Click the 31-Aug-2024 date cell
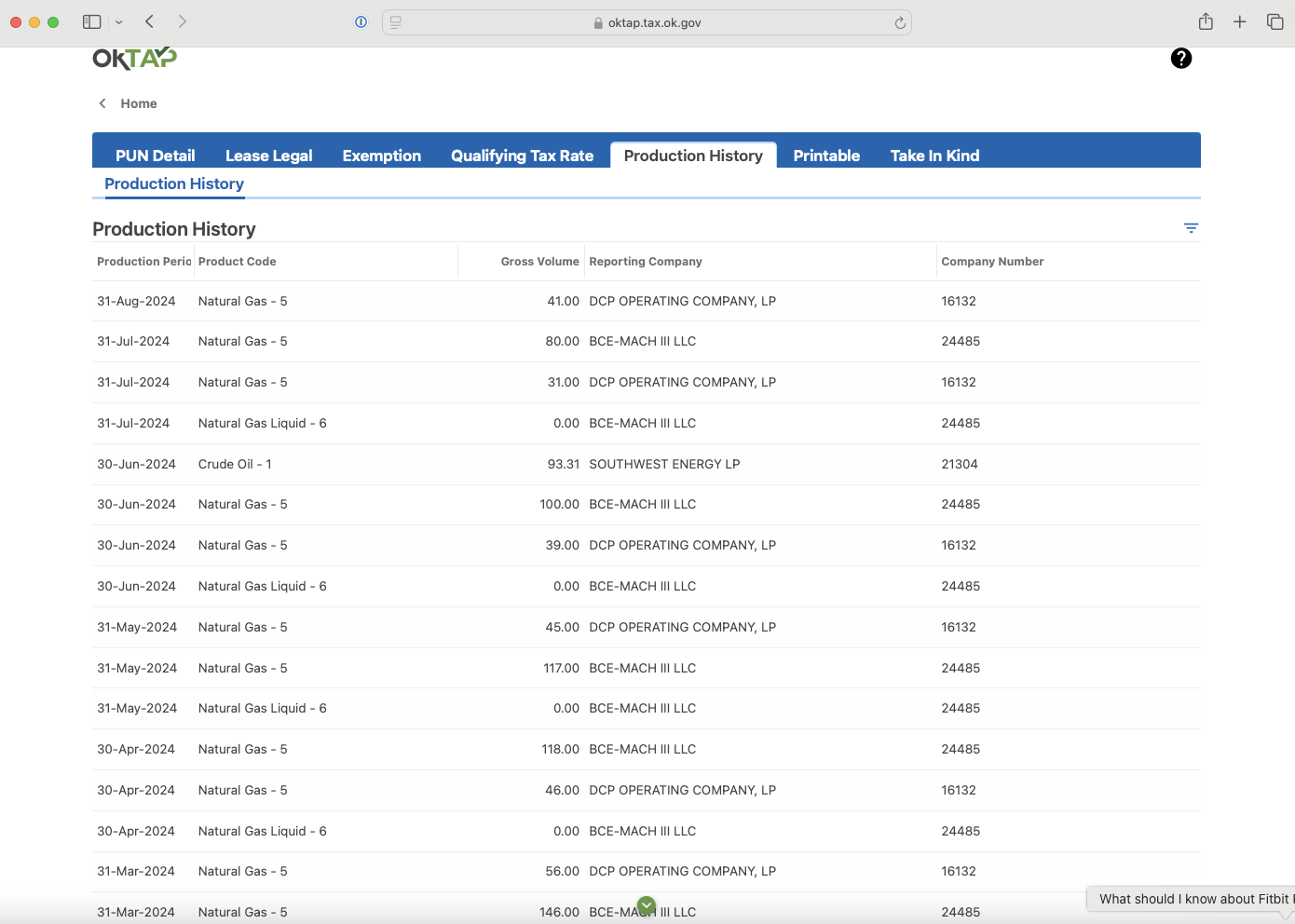The width and height of the screenshot is (1295, 924). pos(136,301)
